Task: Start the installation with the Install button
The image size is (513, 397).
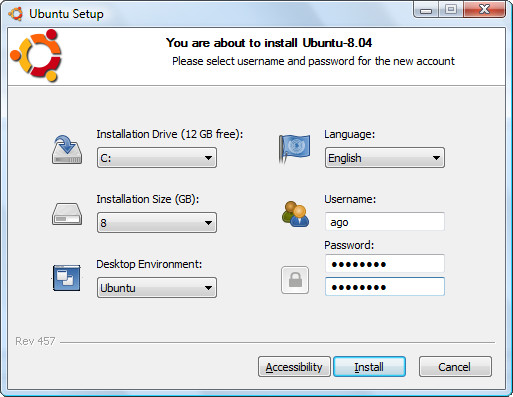Action: click(x=369, y=367)
